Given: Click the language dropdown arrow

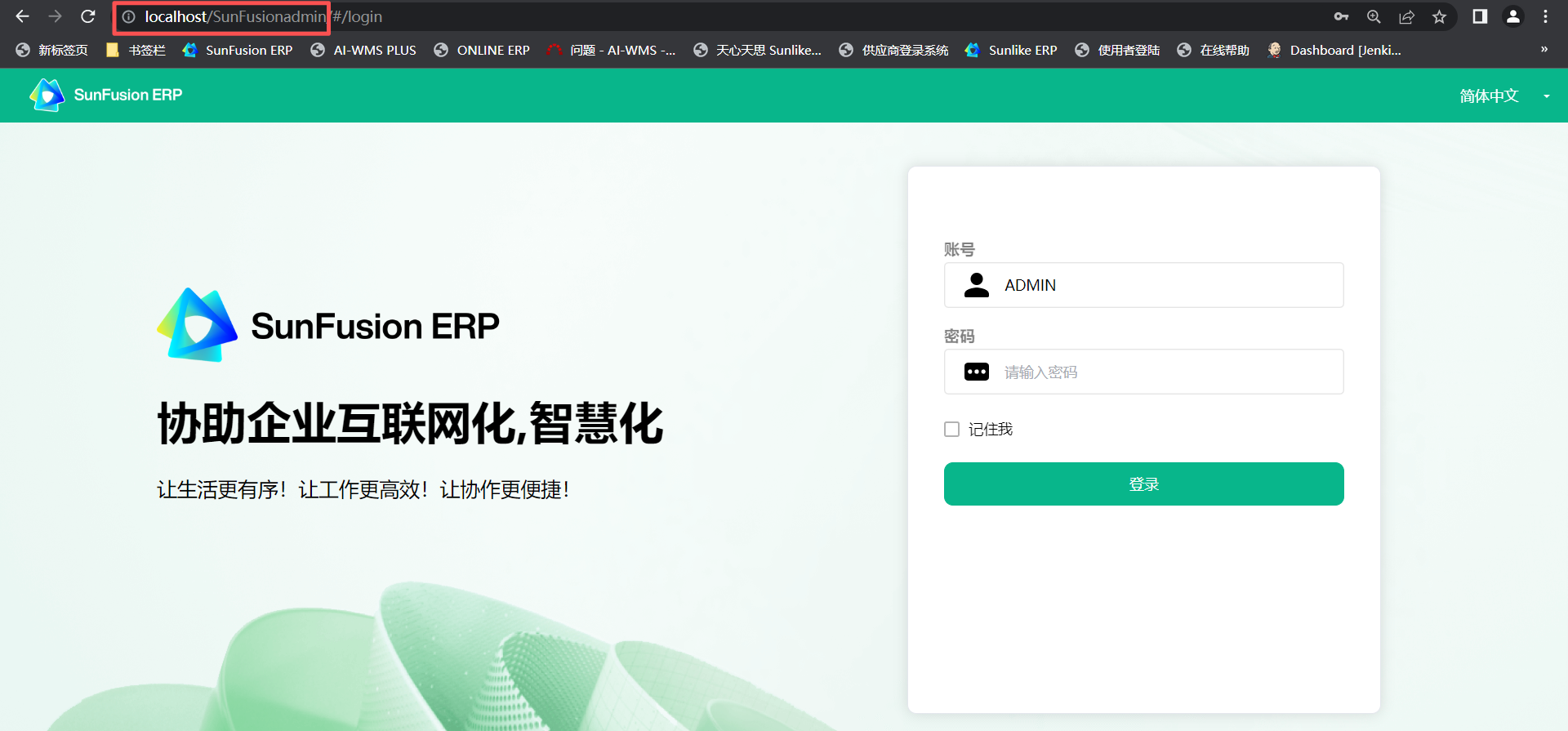Looking at the screenshot, I should tap(1546, 96).
